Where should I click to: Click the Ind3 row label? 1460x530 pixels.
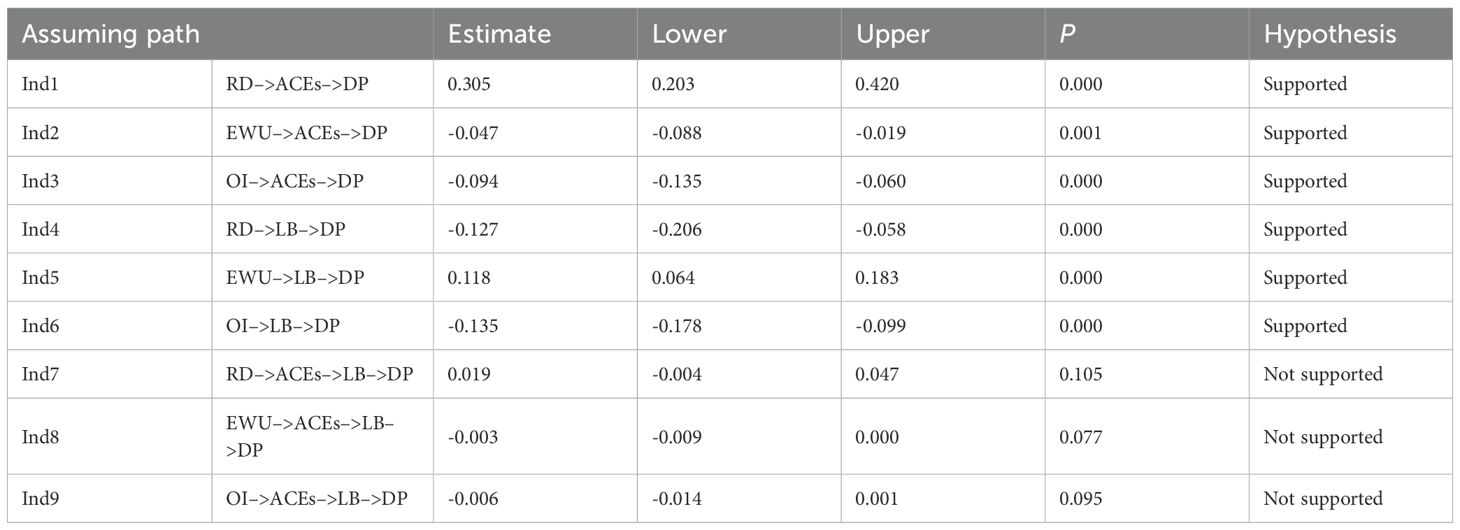tap(40, 181)
